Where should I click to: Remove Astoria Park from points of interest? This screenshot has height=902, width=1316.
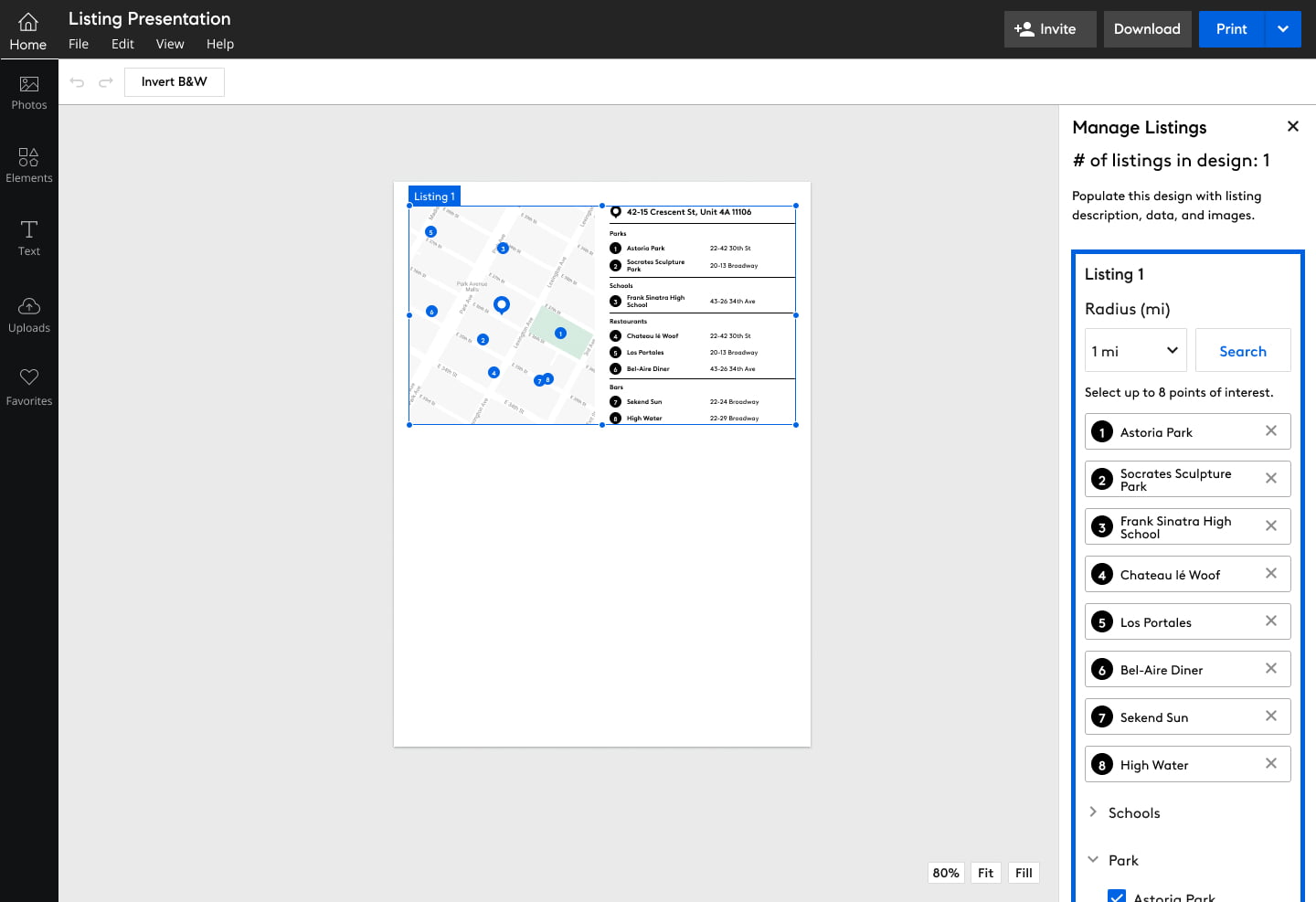tap(1270, 431)
